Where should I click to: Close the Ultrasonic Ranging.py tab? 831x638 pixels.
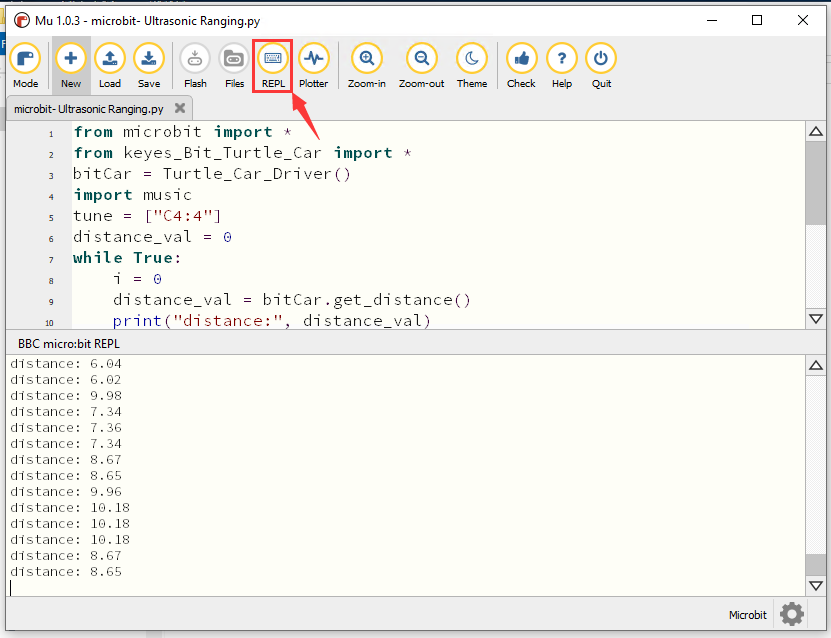[x=180, y=108]
